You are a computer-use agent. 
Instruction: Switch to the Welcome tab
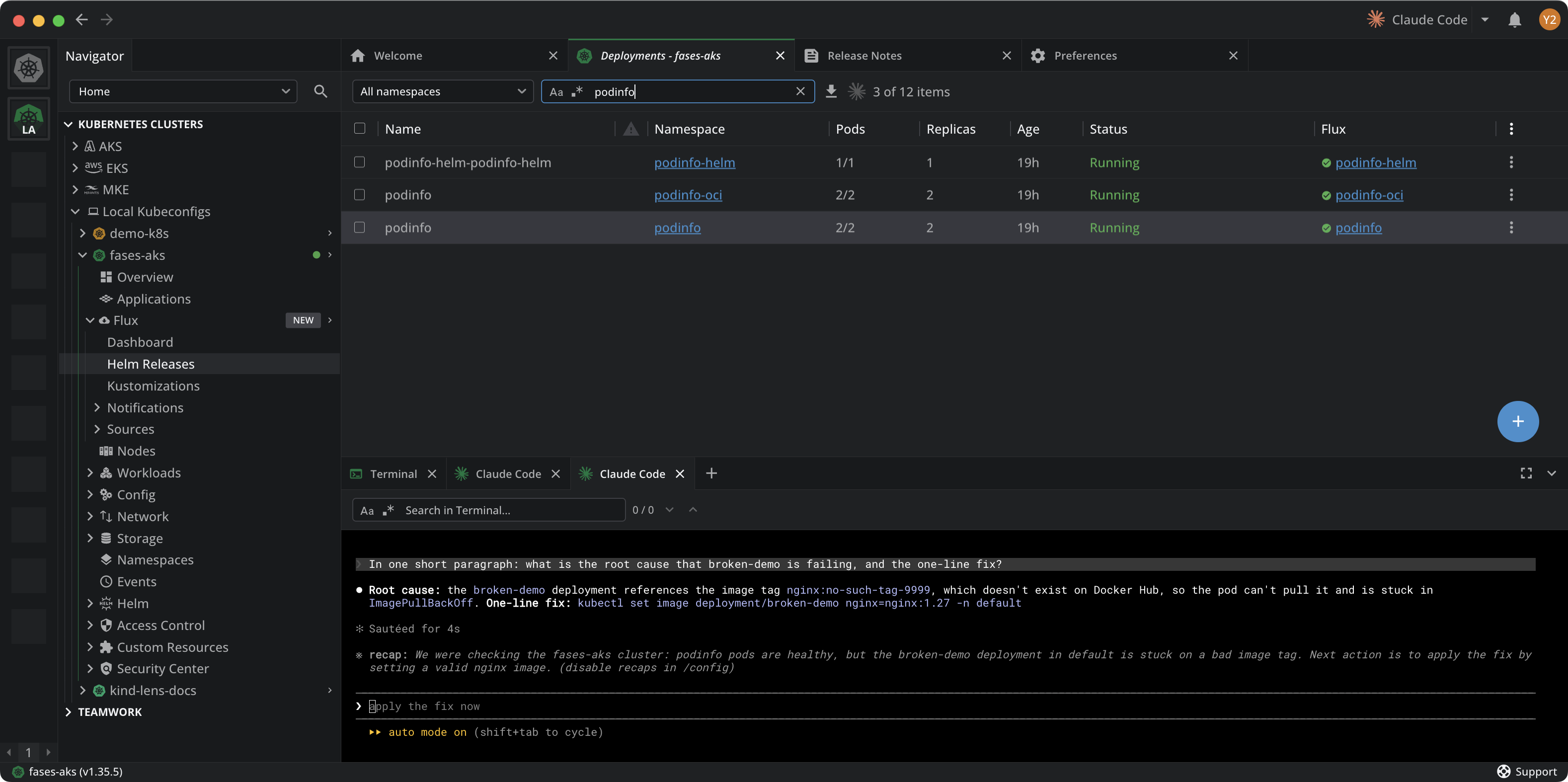[x=455, y=55]
